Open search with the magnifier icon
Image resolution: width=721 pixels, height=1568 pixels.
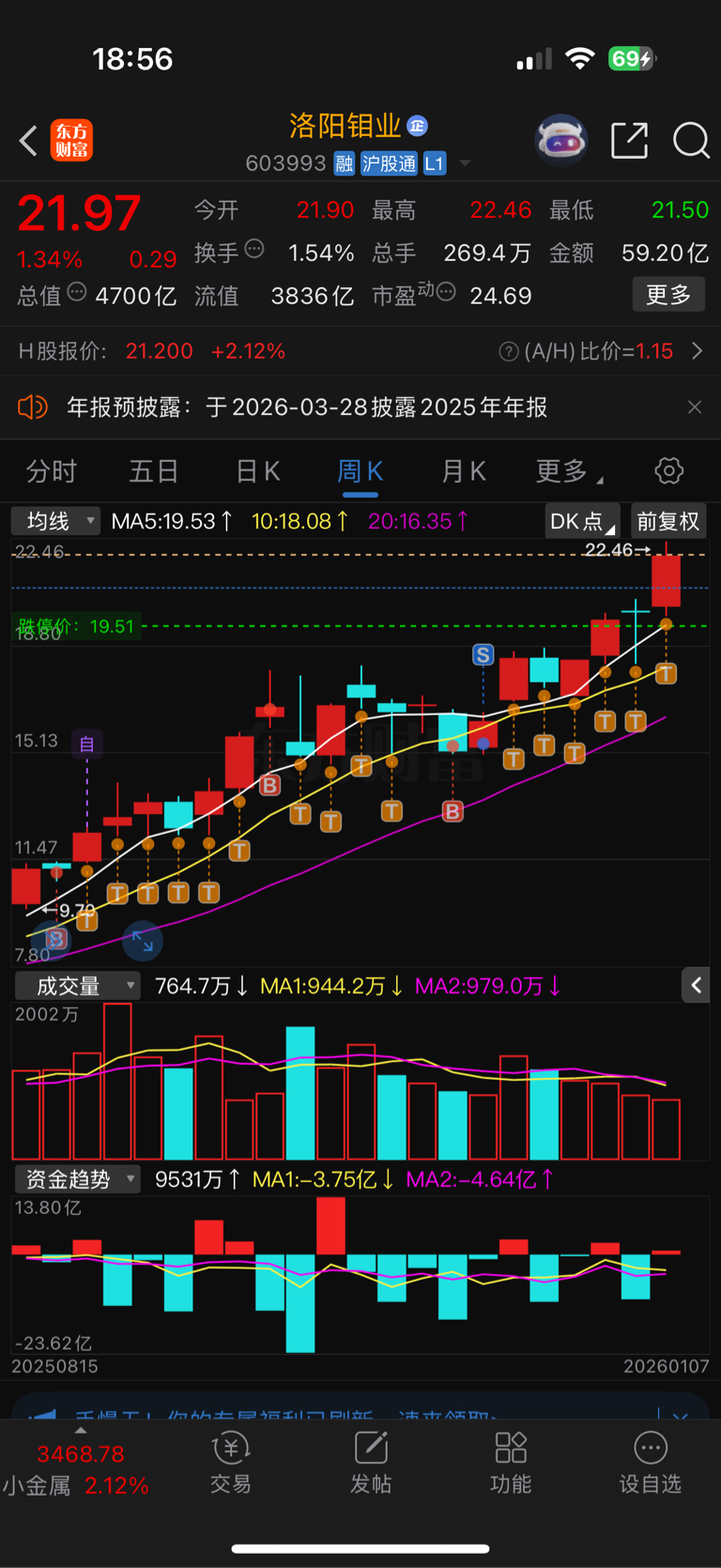pos(691,141)
